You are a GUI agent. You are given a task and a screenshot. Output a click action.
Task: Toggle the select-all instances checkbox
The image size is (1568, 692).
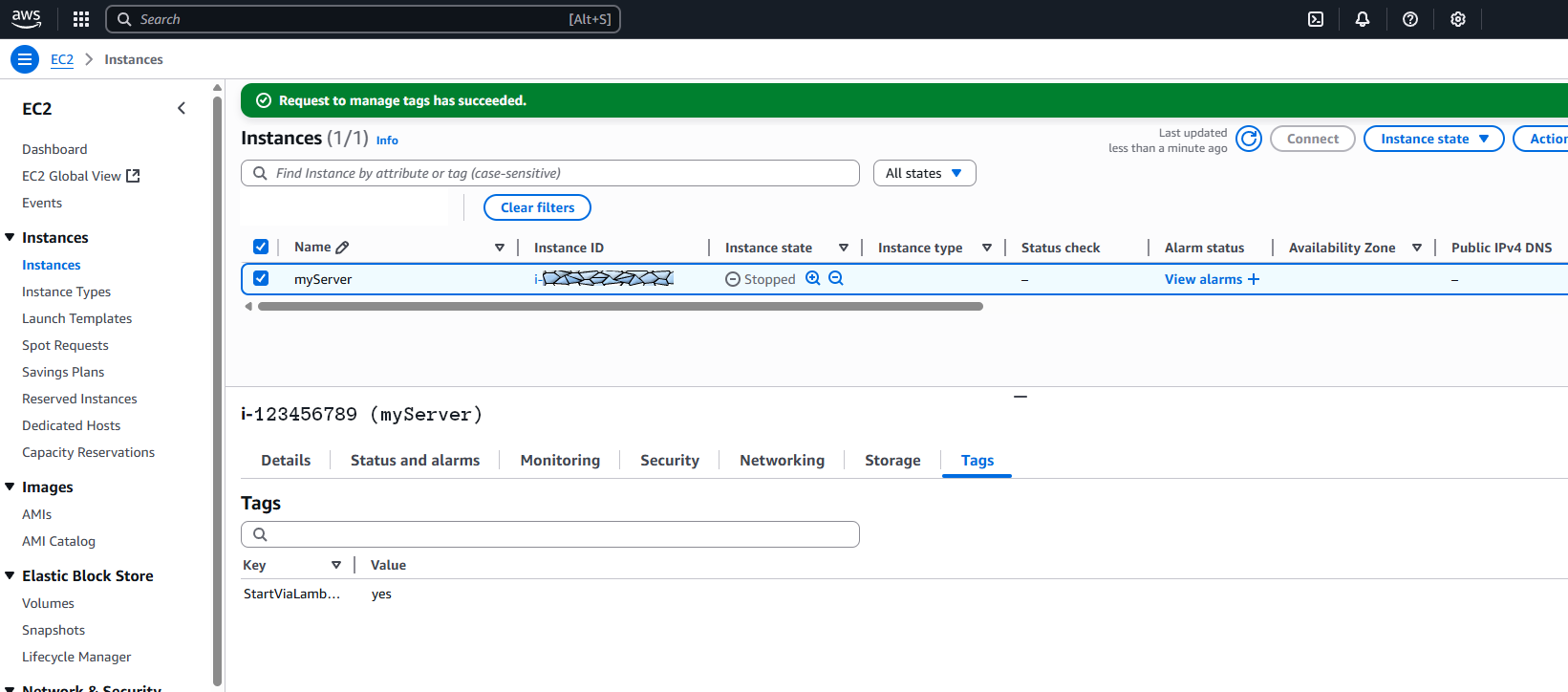click(x=261, y=247)
